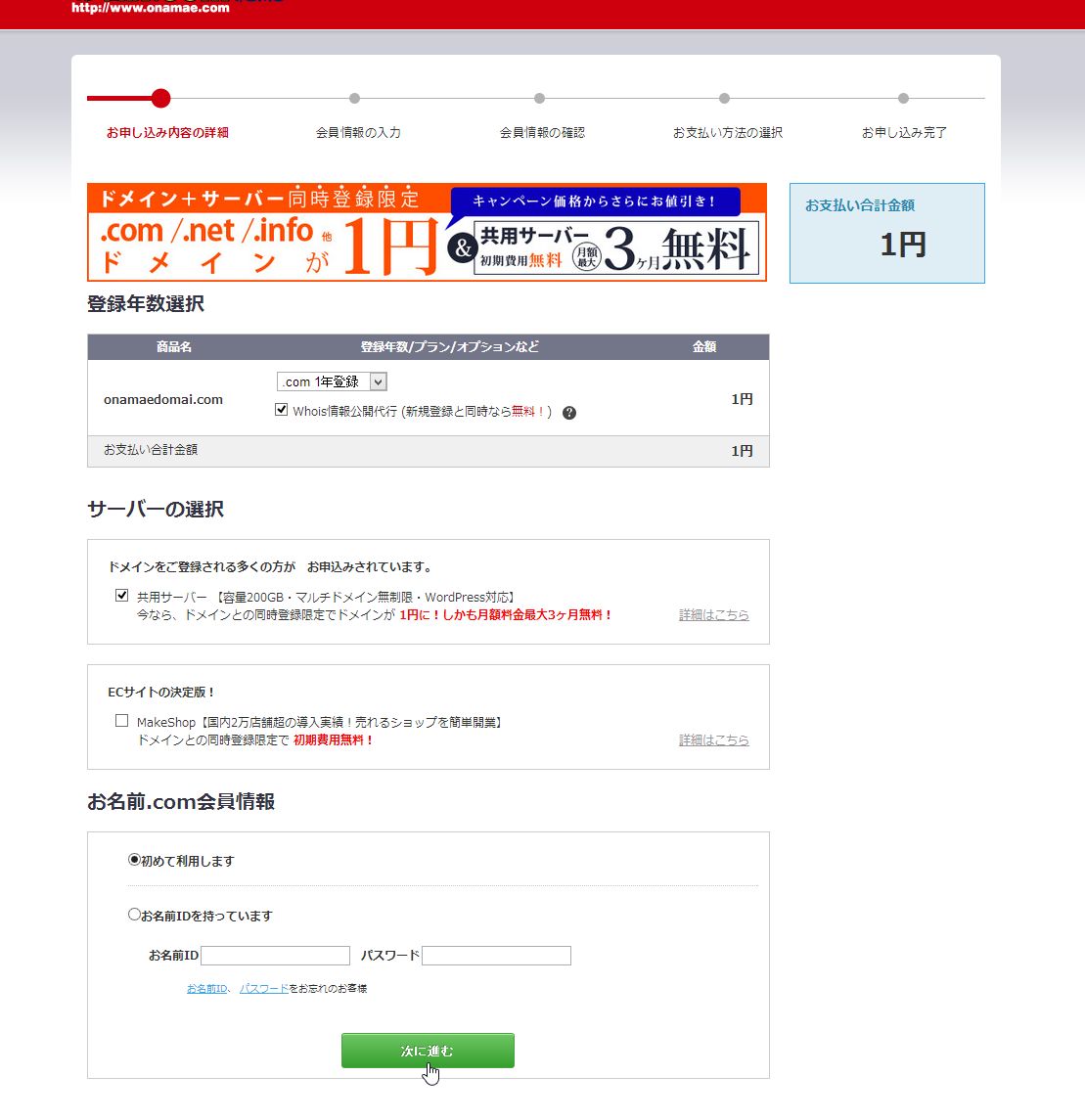Click the ドメイン+サーバー同時登録限定 campaign banner
This screenshot has width=1085, height=1120.
point(428,232)
